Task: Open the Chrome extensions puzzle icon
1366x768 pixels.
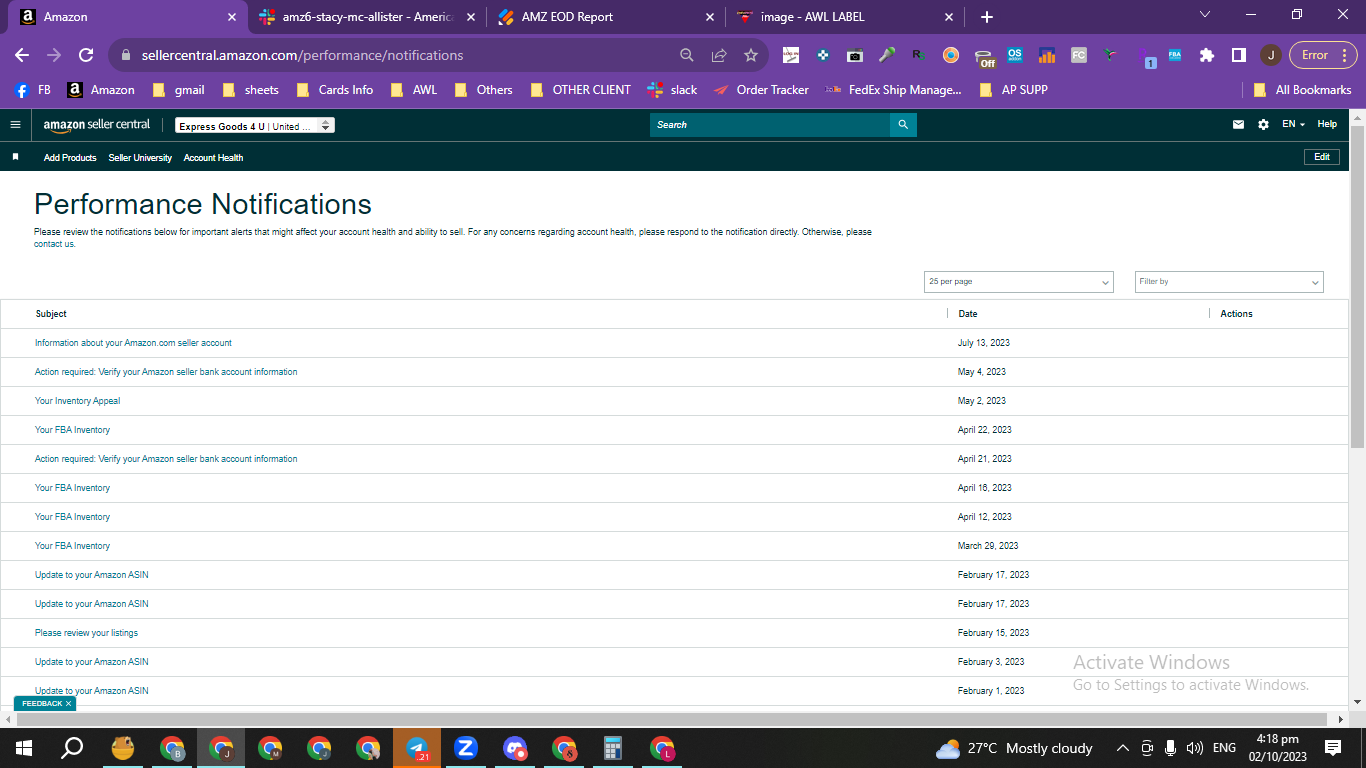Action: (1207, 55)
